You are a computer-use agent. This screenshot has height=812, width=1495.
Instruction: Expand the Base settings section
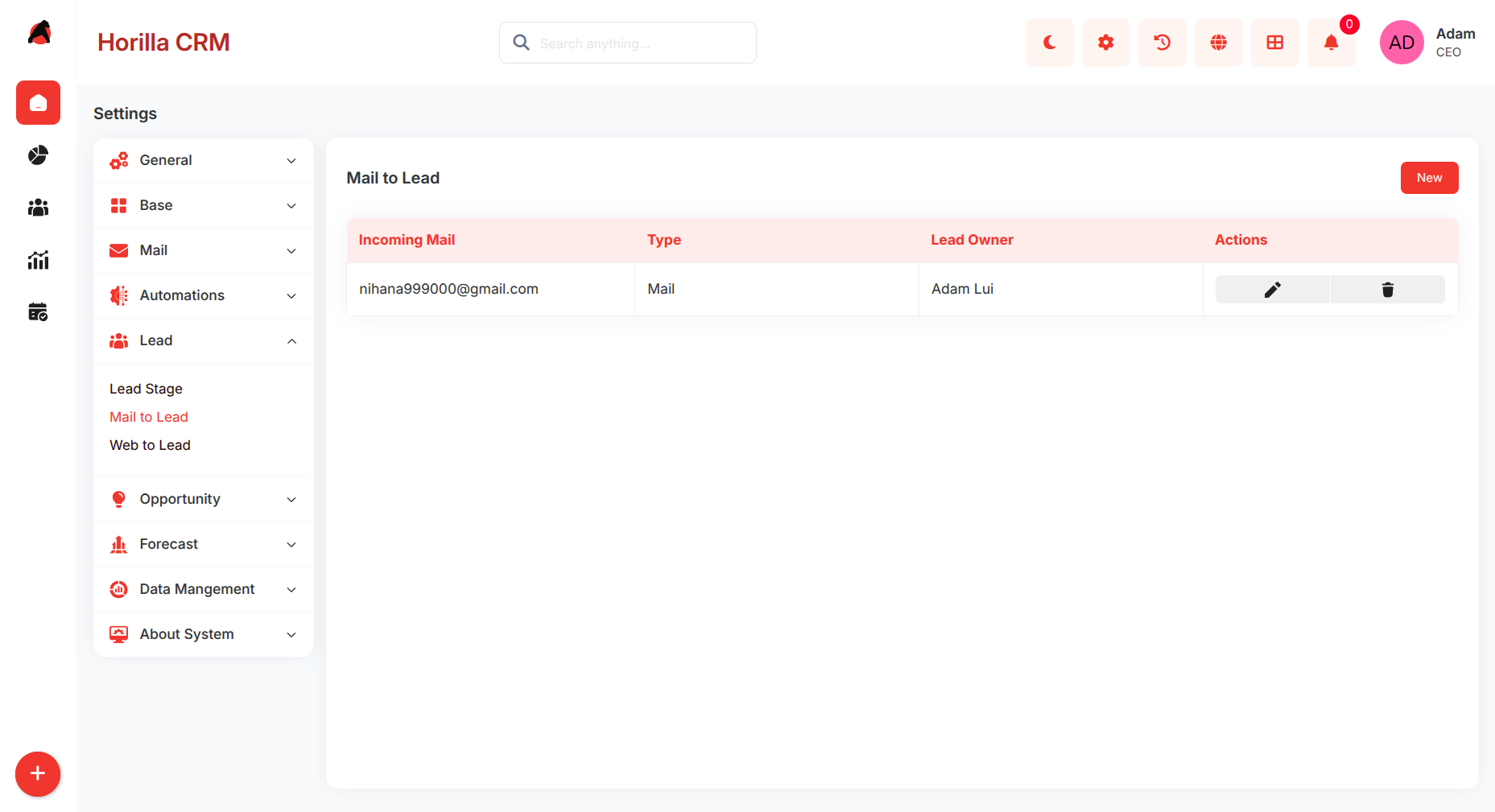click(204, 205)
